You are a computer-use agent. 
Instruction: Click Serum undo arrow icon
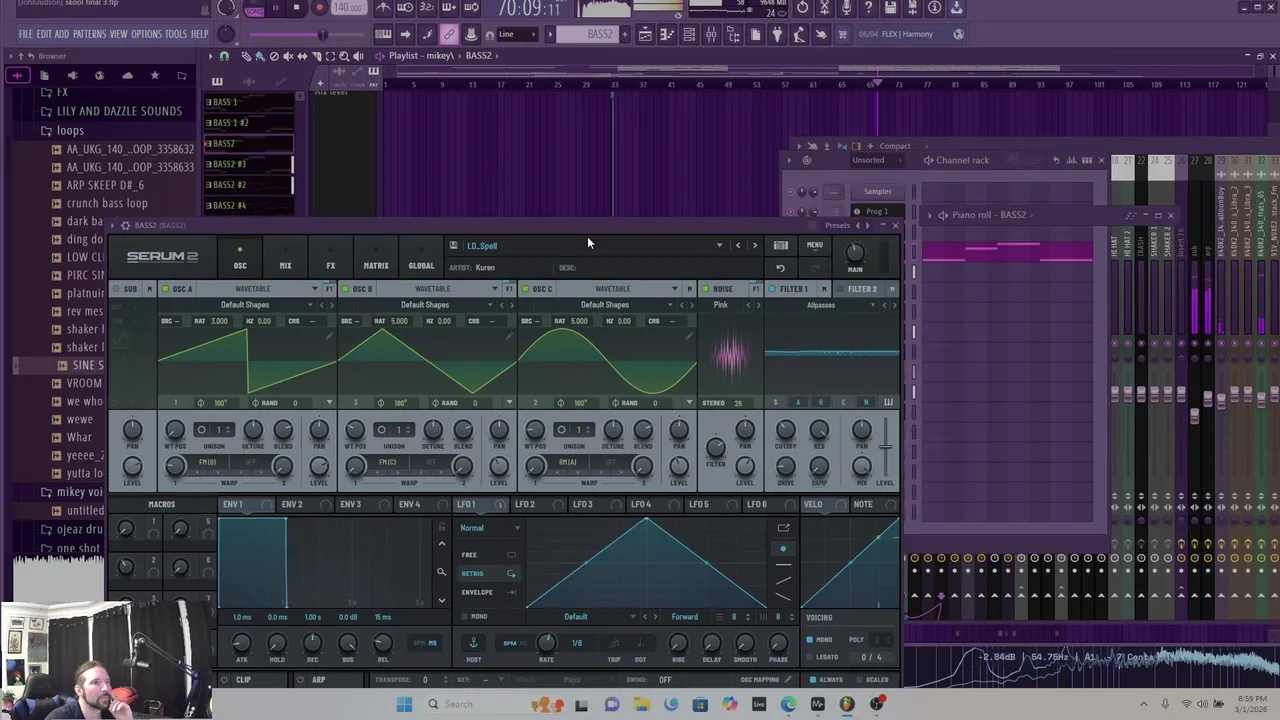coord(781,268)
